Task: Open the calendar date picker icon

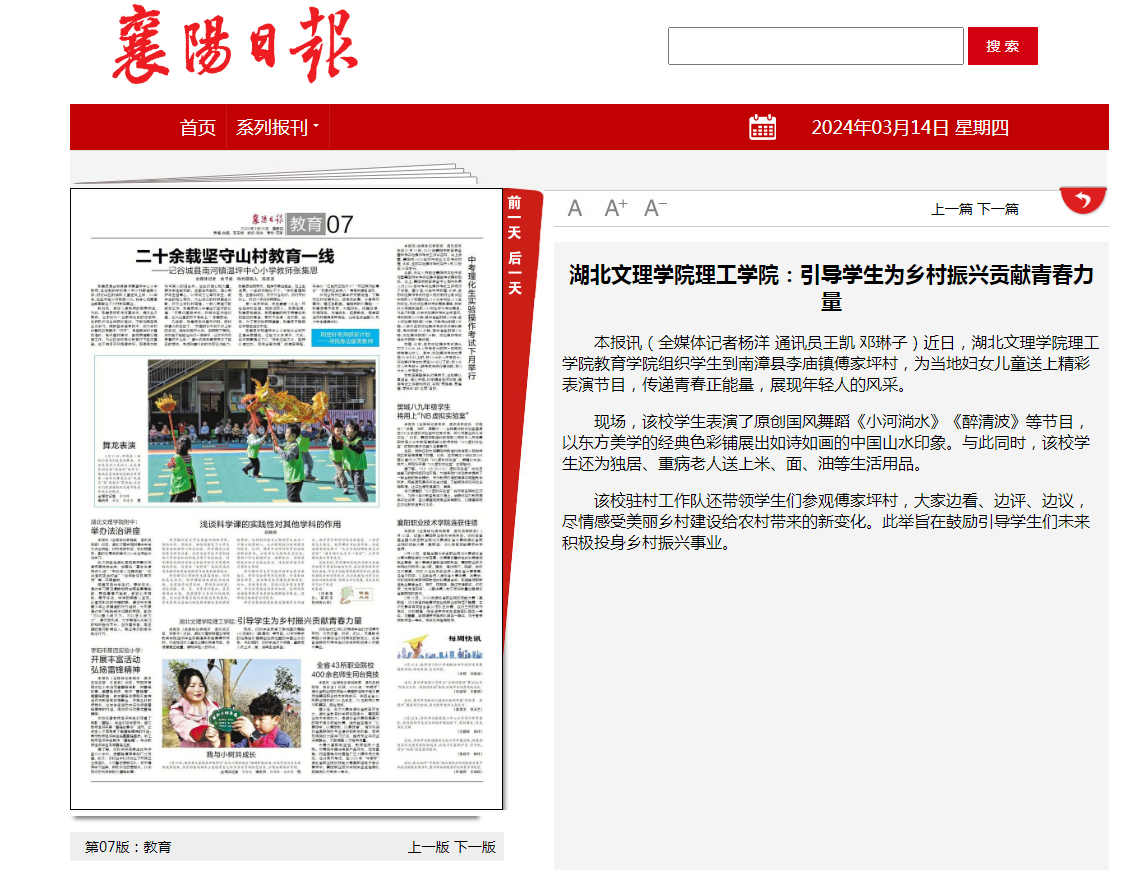Action: (762, 127)
